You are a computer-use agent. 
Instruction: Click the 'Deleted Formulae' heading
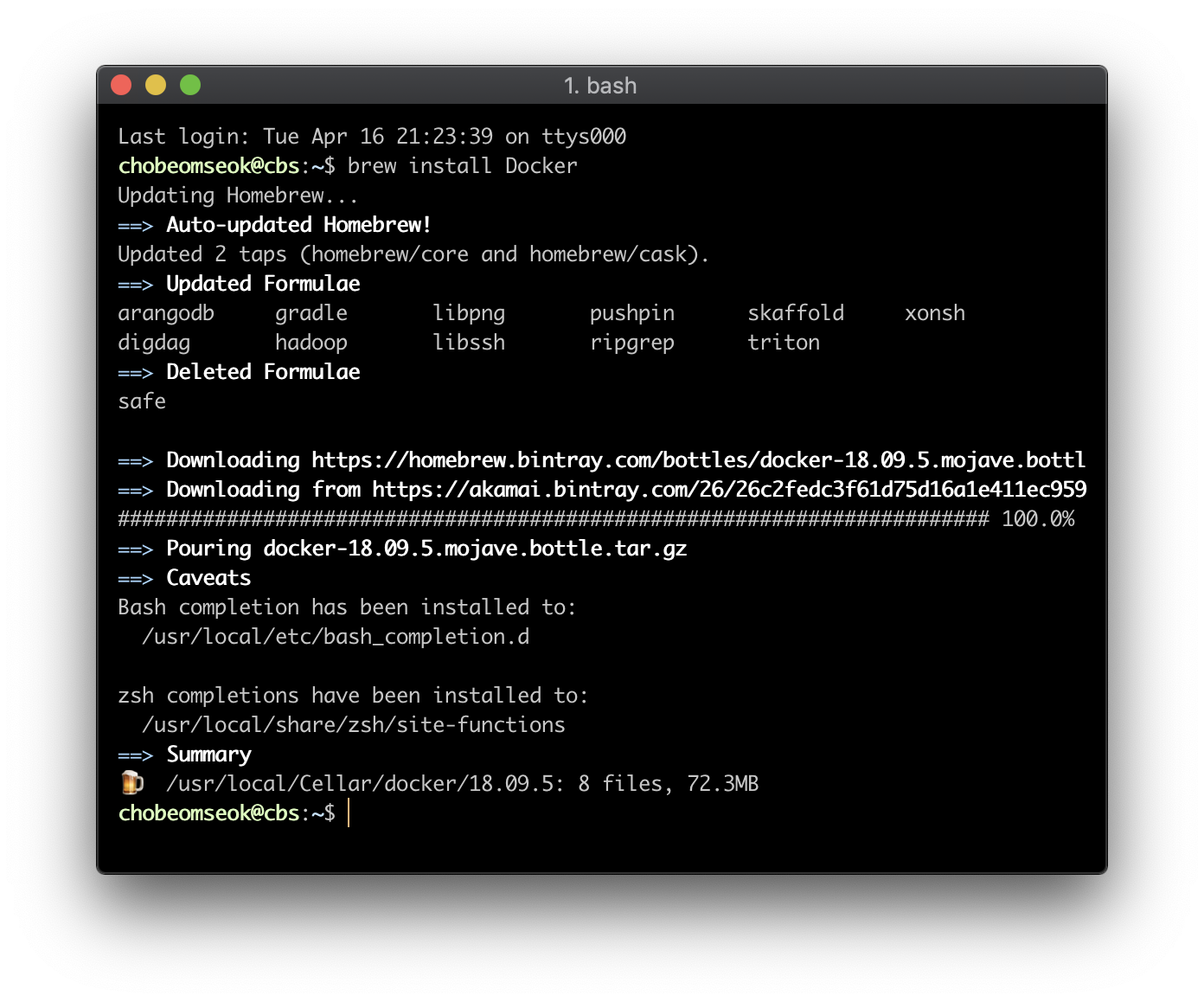coord(263,372)
